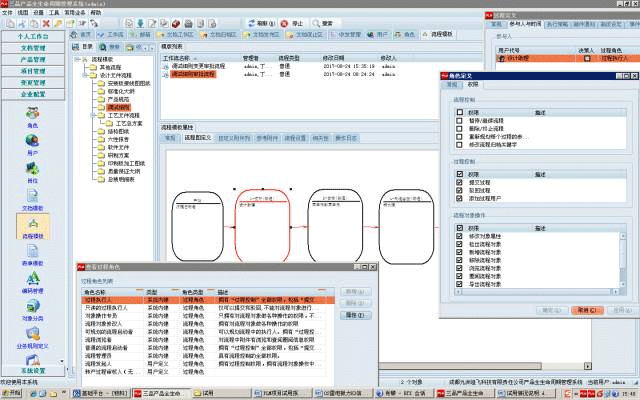This screenshot has height=400, width=640.
Task: Check the 暂停/继续流程 permission checkbox
Action: click(x=458, y=118)
